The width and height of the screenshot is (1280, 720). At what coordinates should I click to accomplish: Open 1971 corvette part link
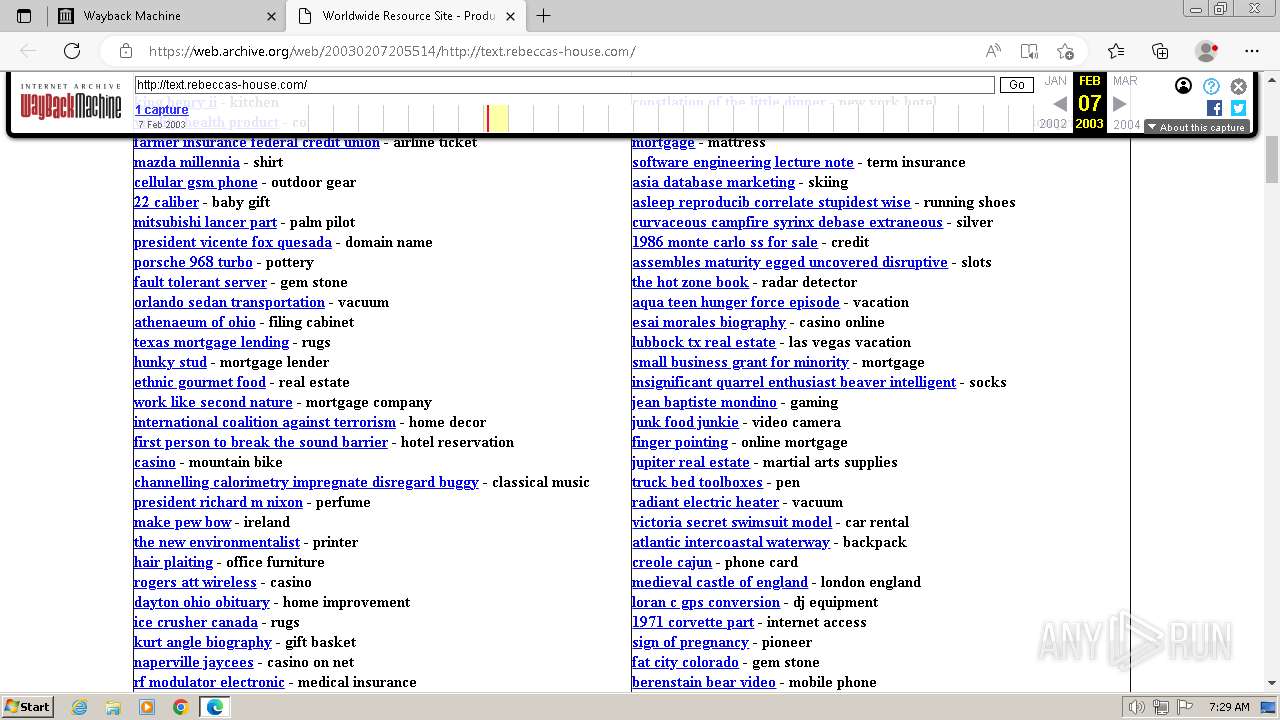[693, 622]
